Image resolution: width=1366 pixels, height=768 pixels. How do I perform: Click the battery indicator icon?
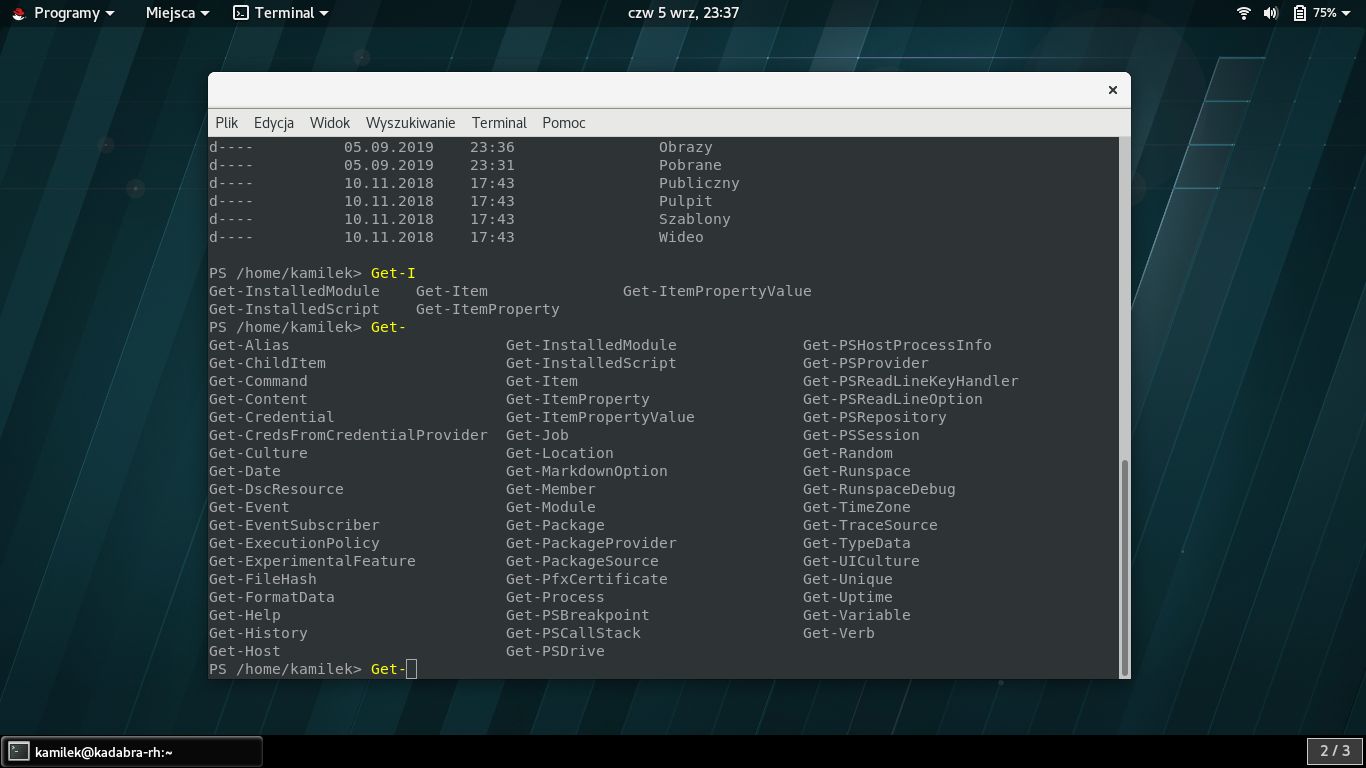click(1299, 13)
